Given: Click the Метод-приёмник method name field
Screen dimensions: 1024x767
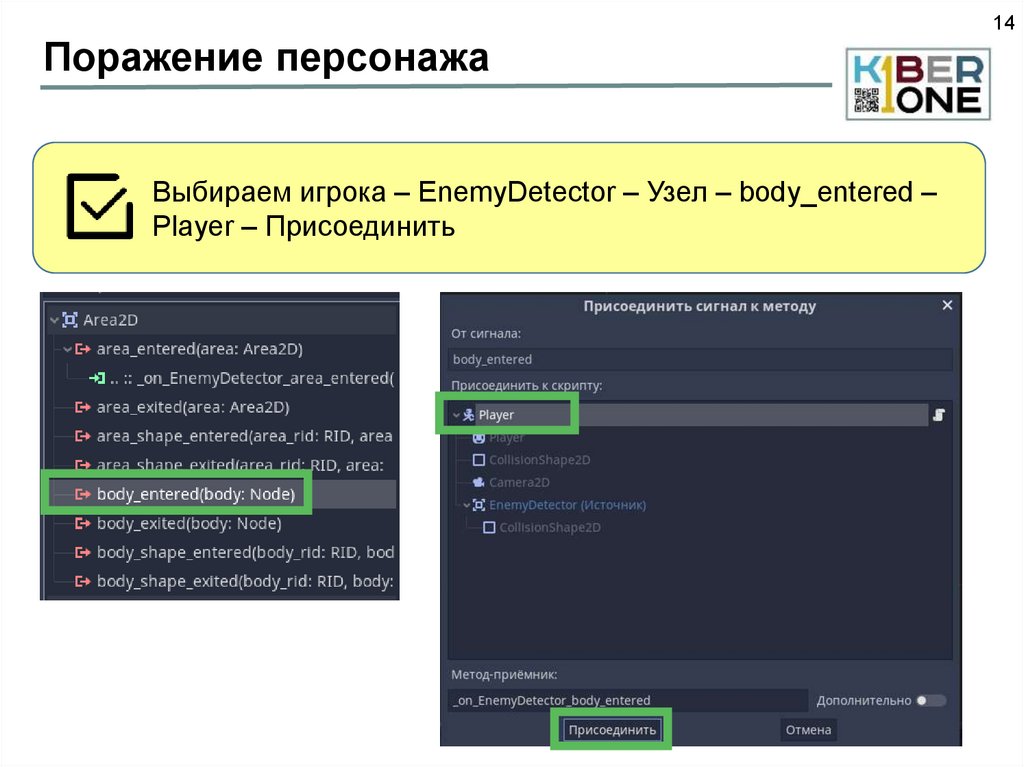Looking at the screenshot, I should pyautogui.click(x=628, y=700).
